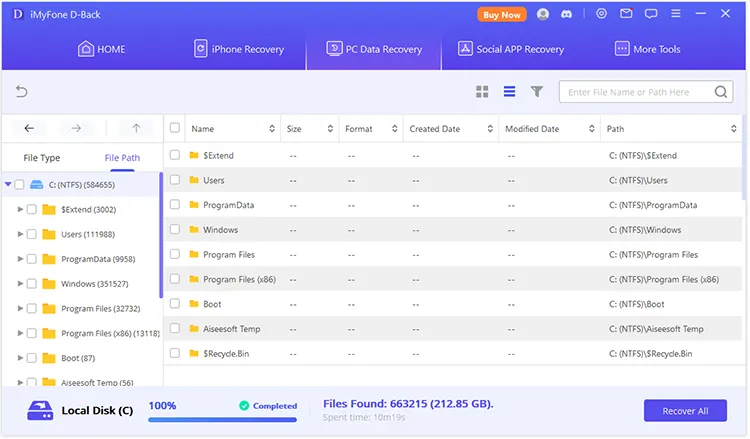Expand Program Files (x86) (13118) tree node
Viewport: 750px width, 439px height.
tap(20, 333)
